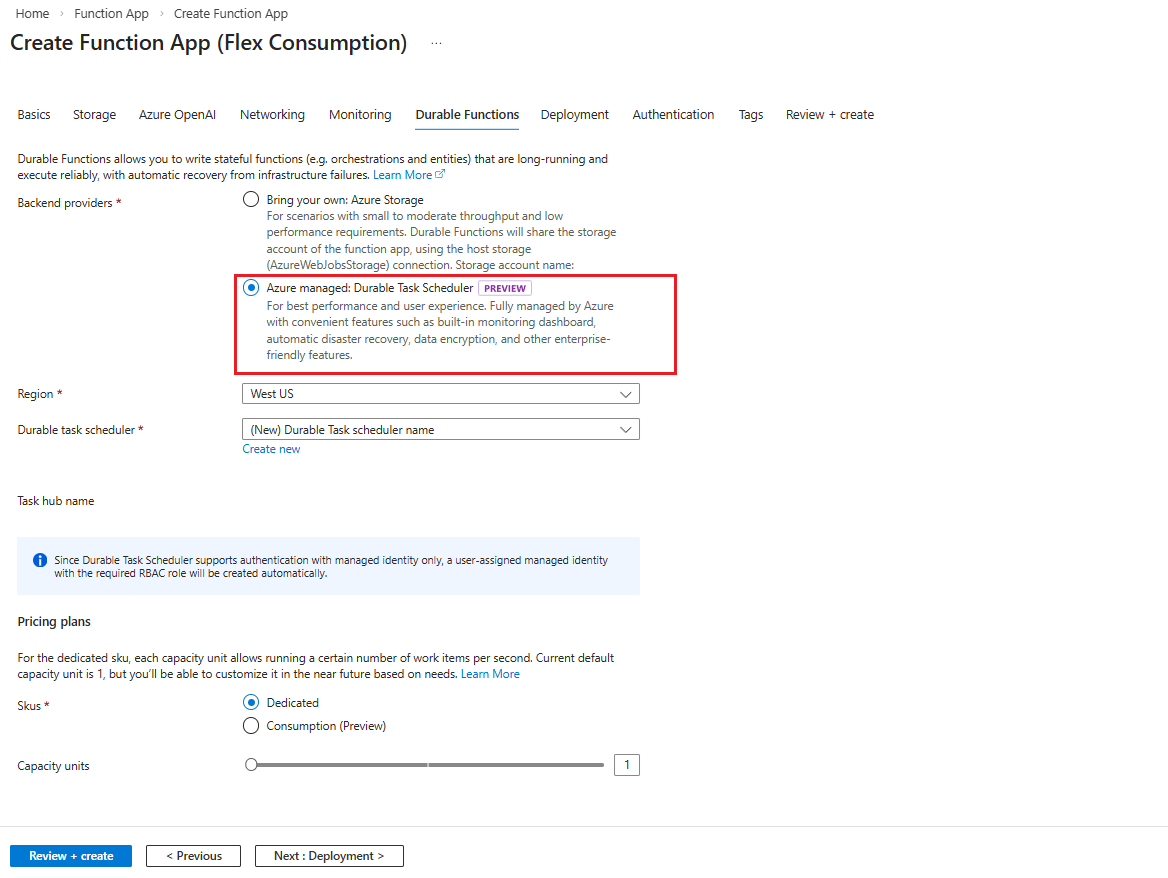
Task: Click the info icon in the managed identity notice
Action: [x=40, y=560]
